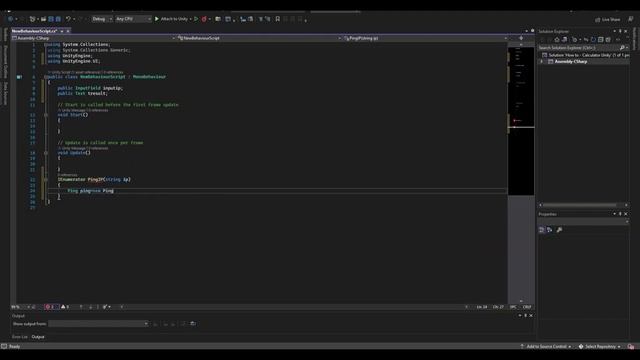
Task: Click the Save All toolbar icon
Action: pyautogui.click(x=58, y=19)
